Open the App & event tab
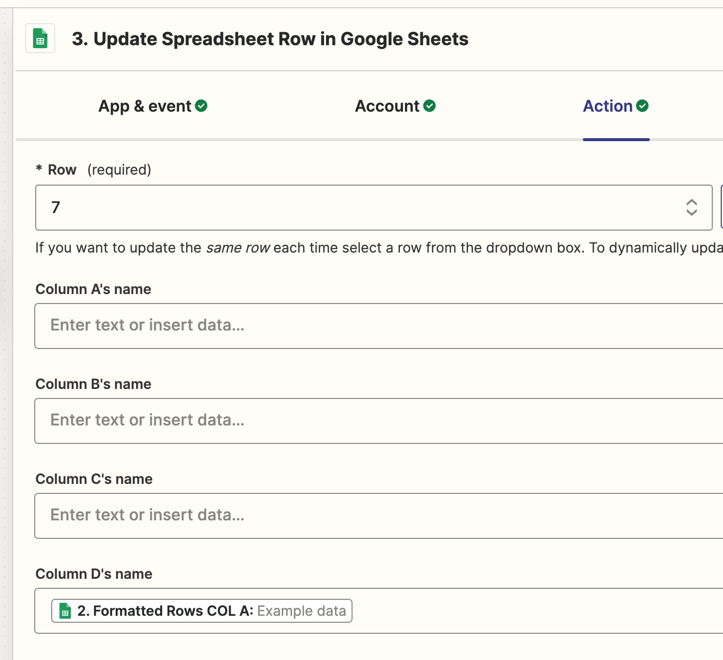This screenshot has height=660, width=723. [x=153, y=106]
